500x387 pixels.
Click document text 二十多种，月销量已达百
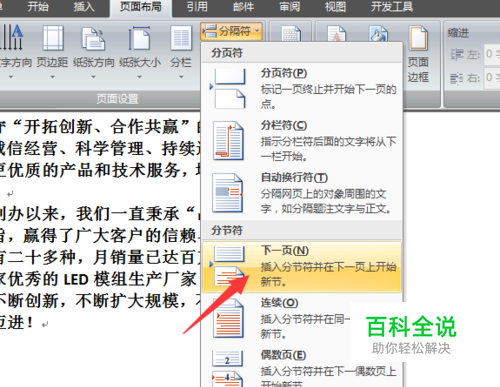(x=101, y=257)
